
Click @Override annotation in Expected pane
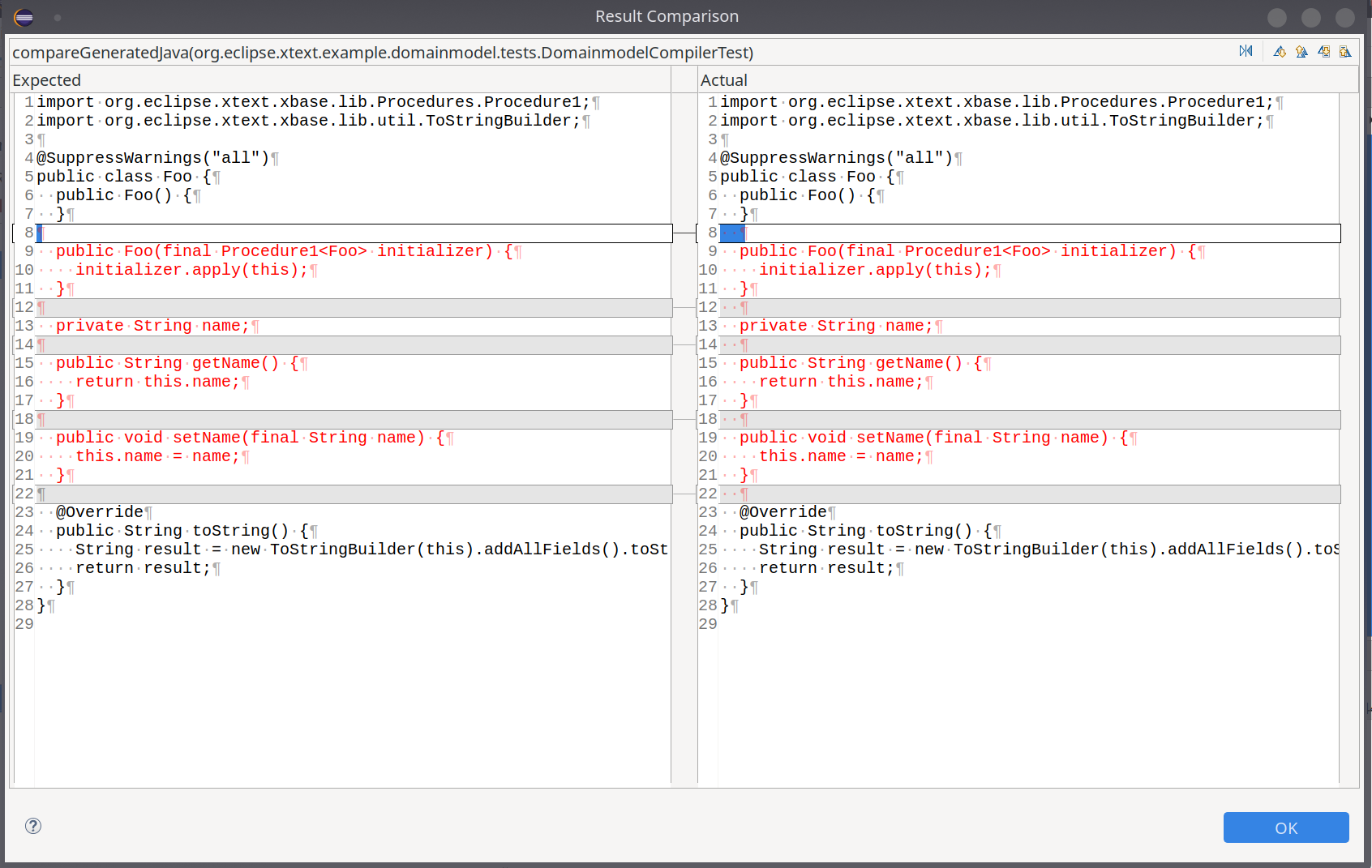coord(99,512)
